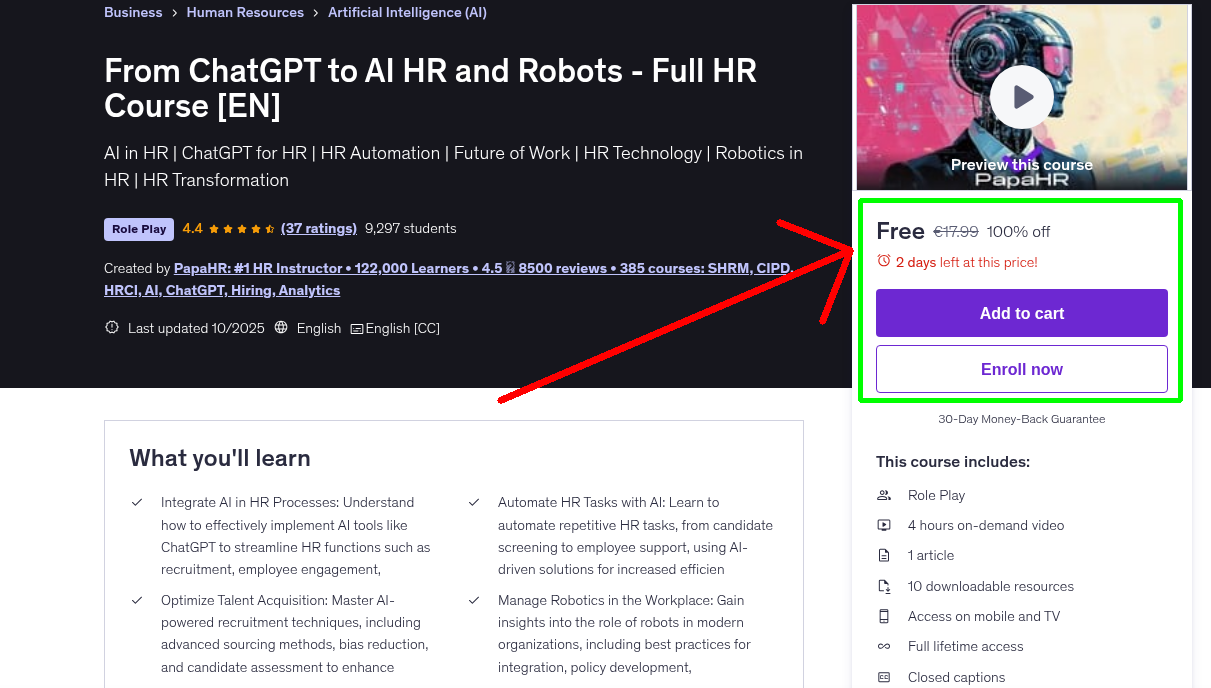Click the globe language icon
The image size is (1211, 688).
point(282,327)
